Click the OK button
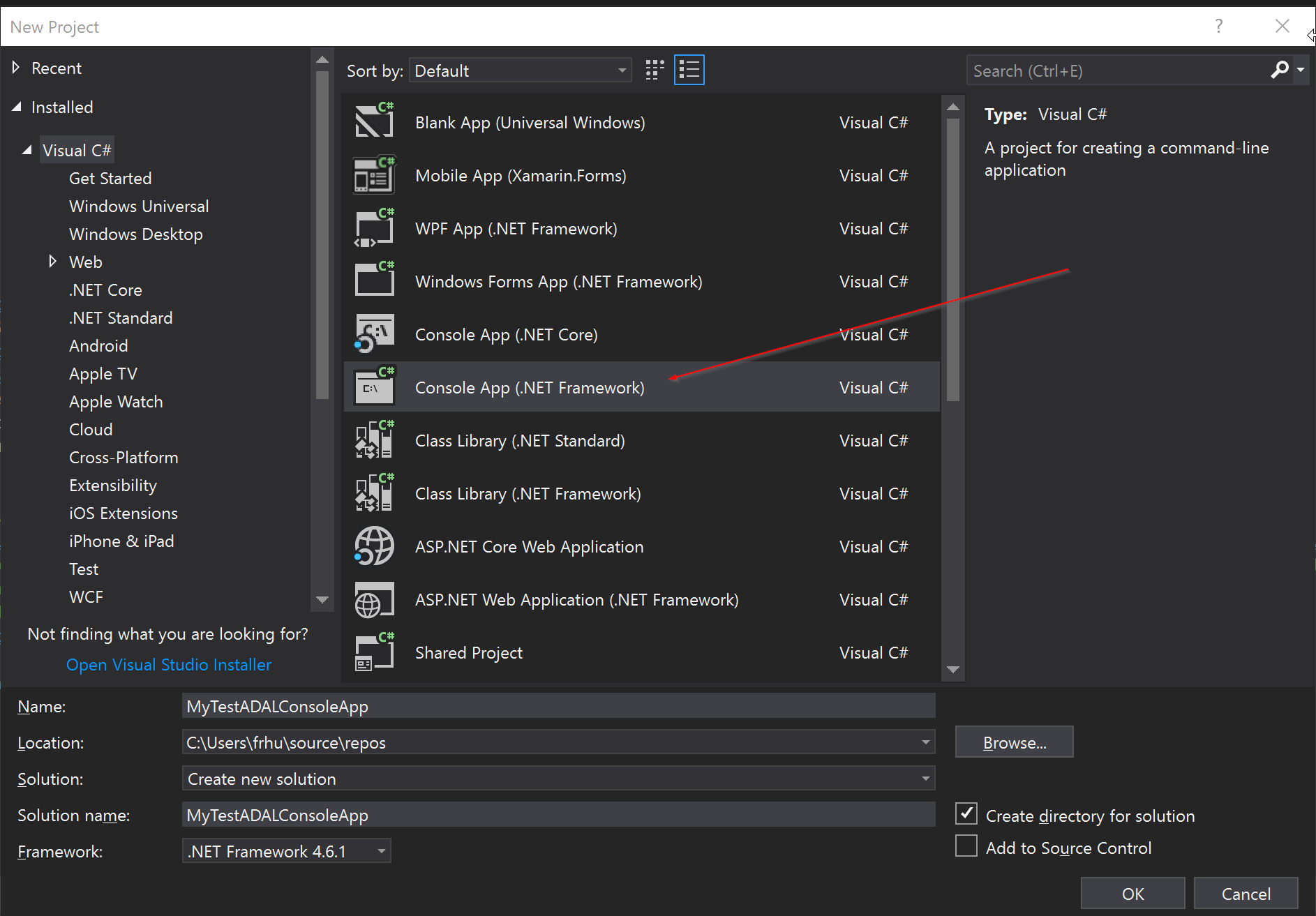Image resolution: width=1316 pixels, height=916 pixels. (1132, 894)
